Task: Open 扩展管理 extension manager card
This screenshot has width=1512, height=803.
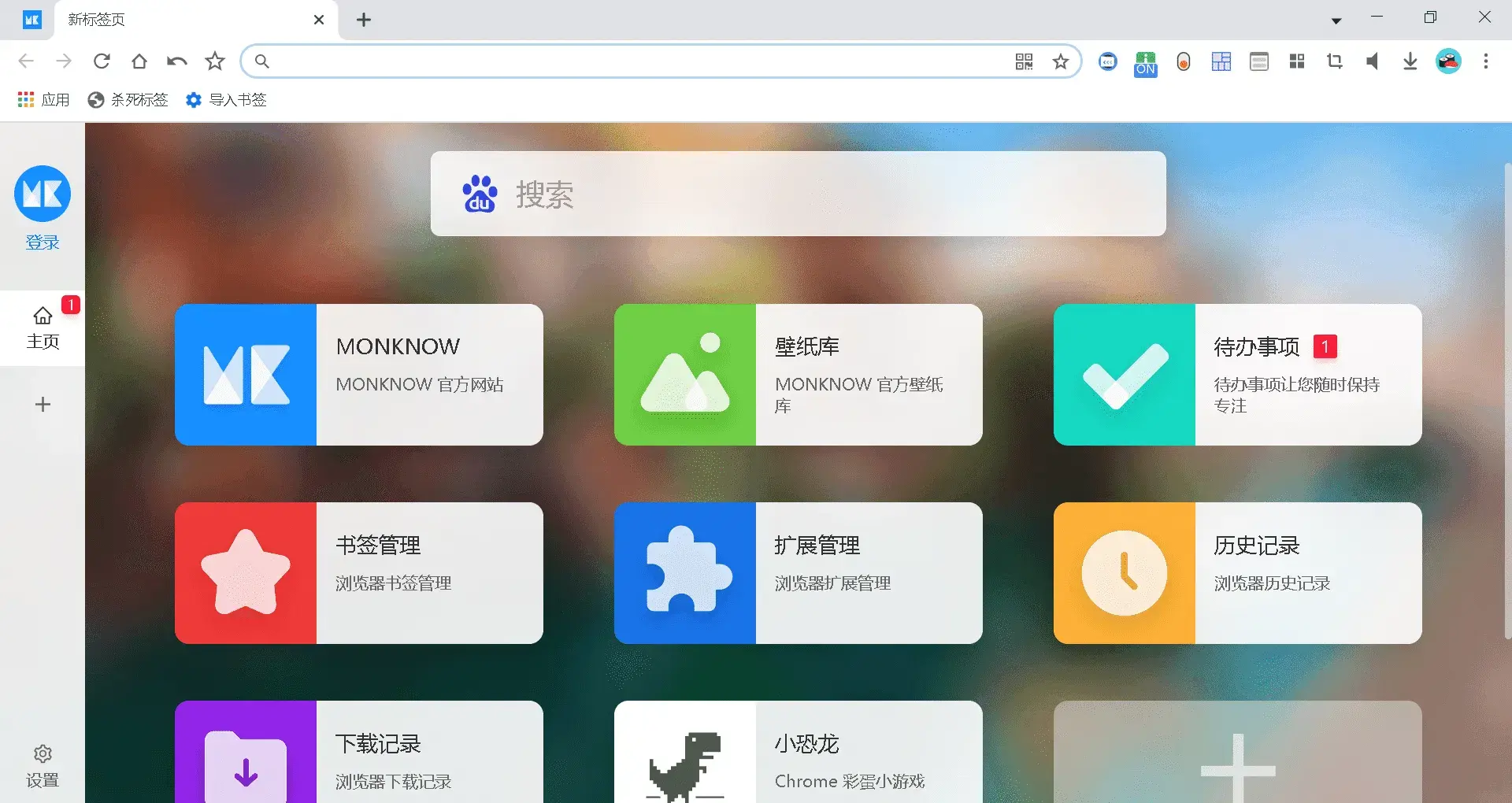Action: [799, 573]
